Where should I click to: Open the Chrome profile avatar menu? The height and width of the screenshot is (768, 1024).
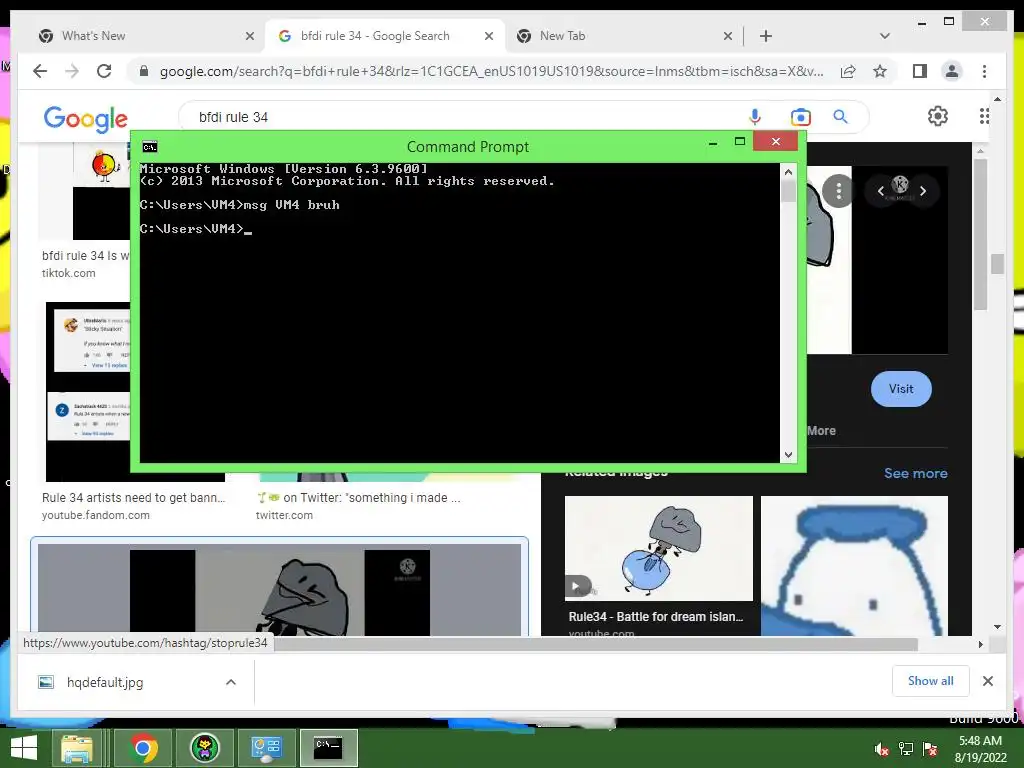click(x=952, y=71)
